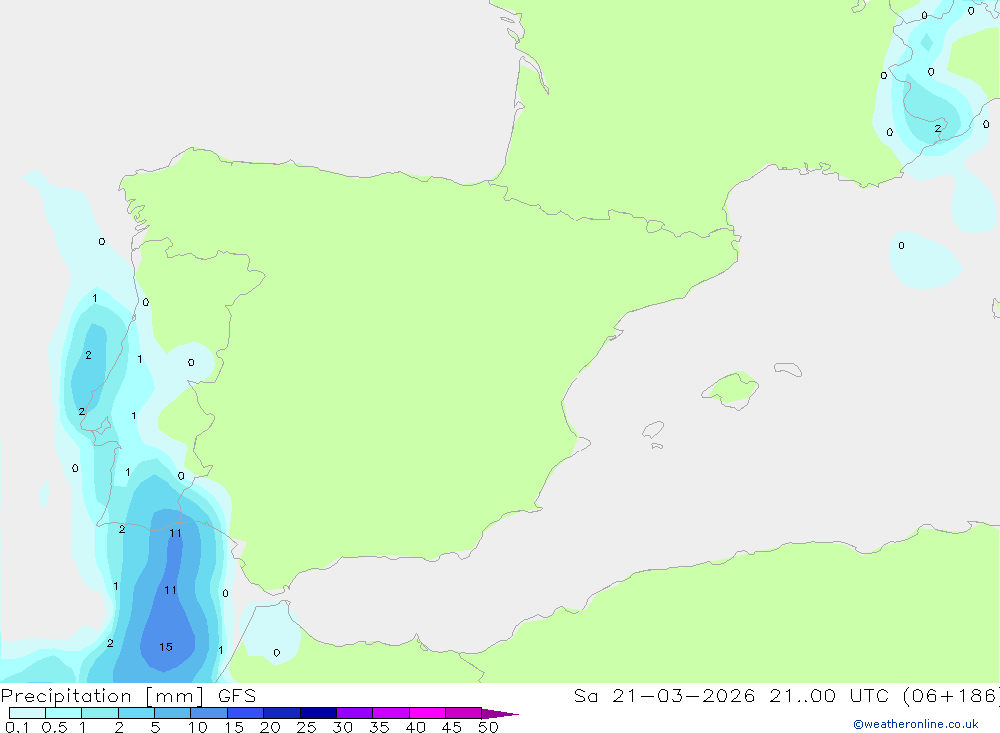Click the above-50 arrow tip of legend

tap(499, 714)
